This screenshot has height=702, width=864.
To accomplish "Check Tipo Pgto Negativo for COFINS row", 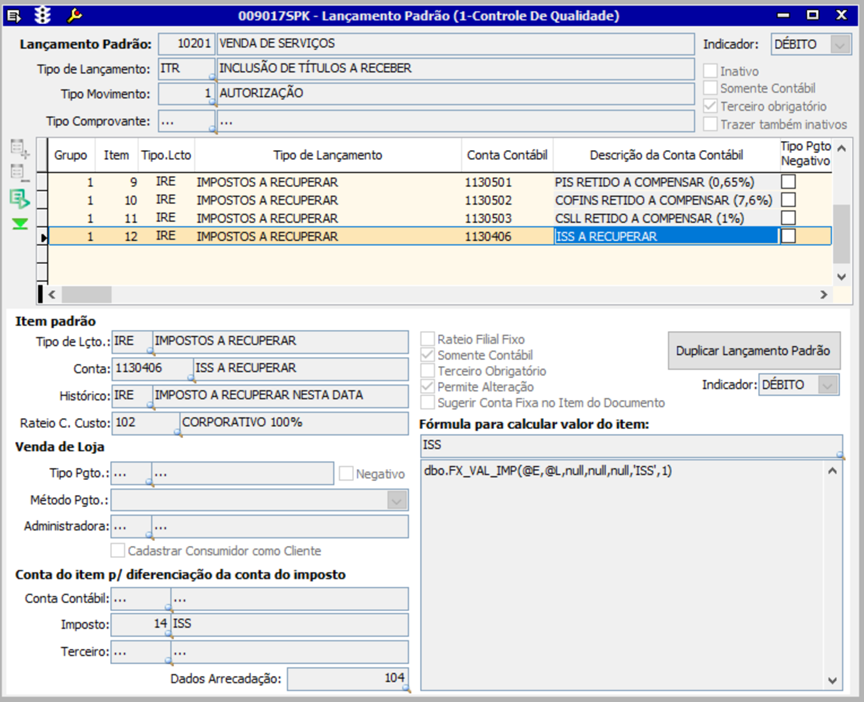I will [x=789, y=200].
